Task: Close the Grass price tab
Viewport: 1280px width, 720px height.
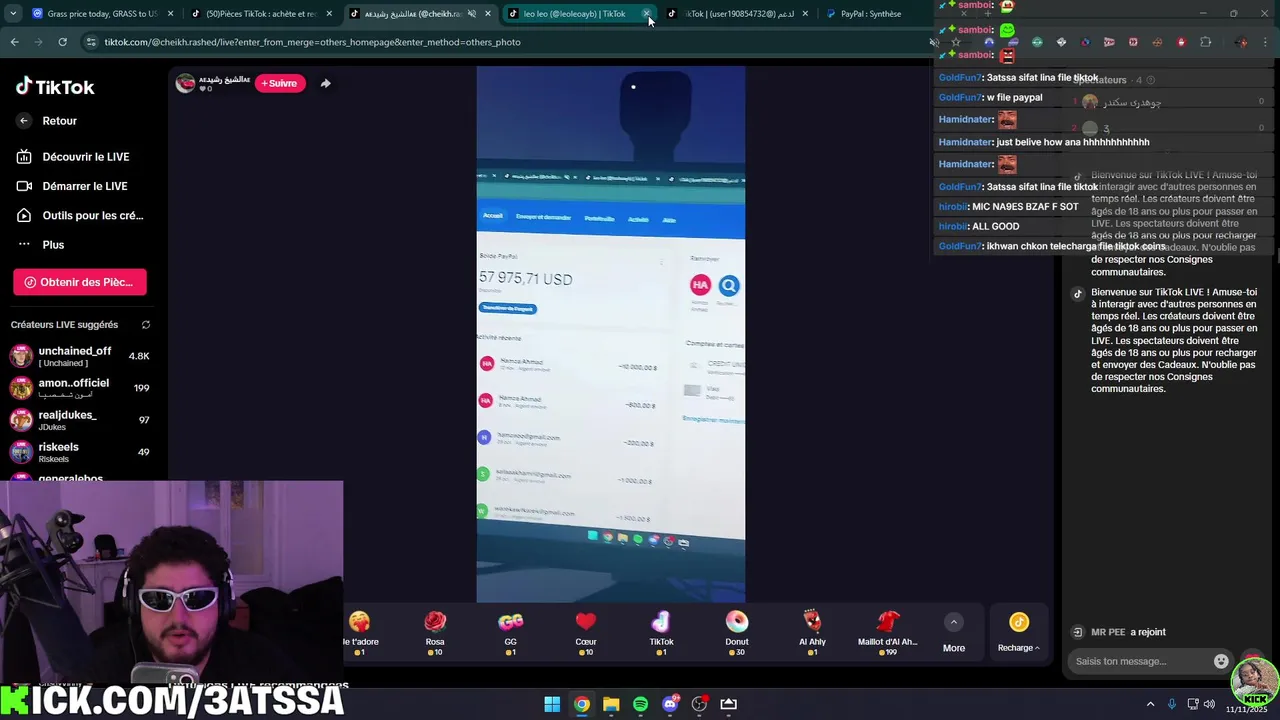Action: click(x=170, y=14)
